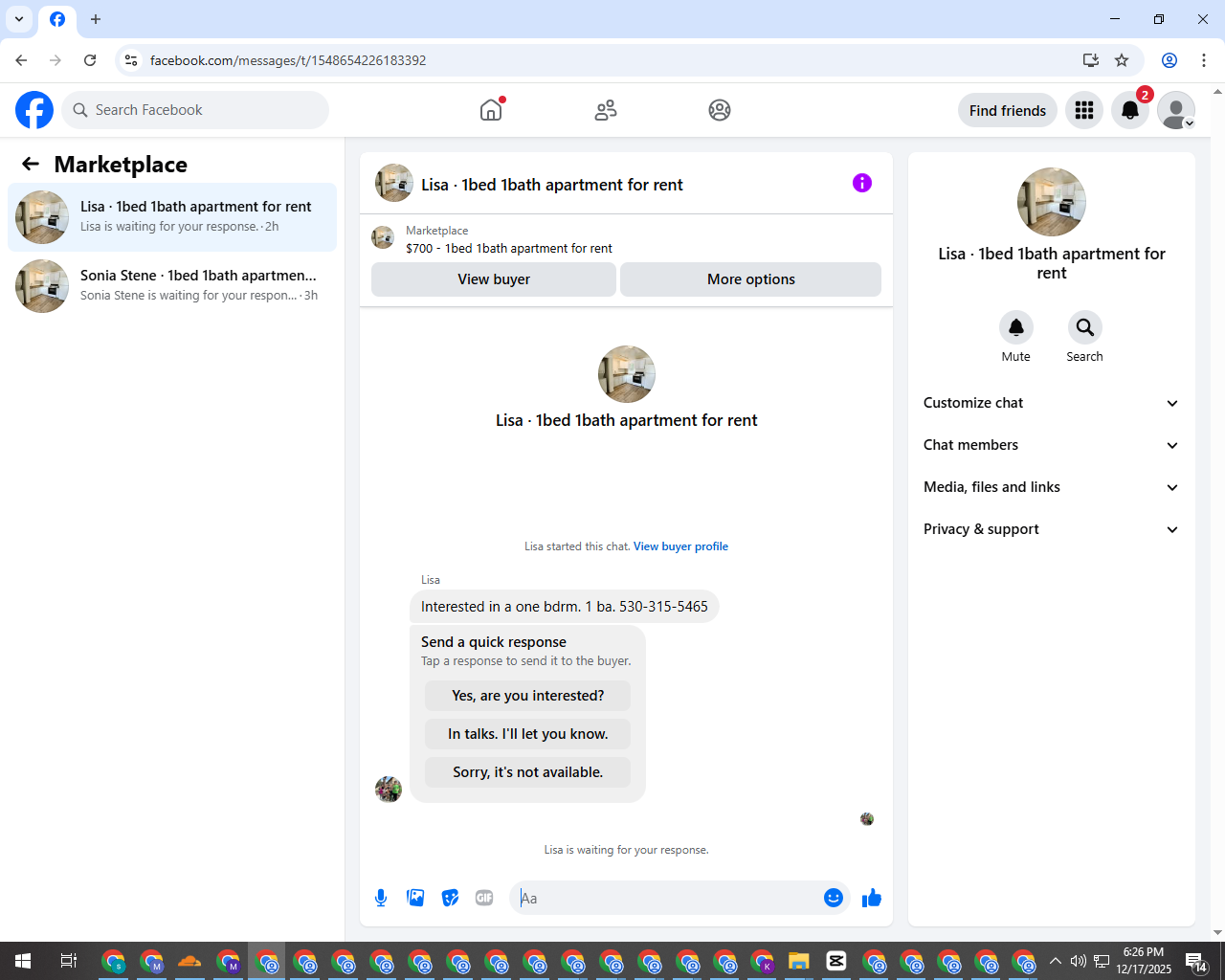Click the View buyer button
Viewport: 1225px width, 980px height.
(x=494, y=279)
